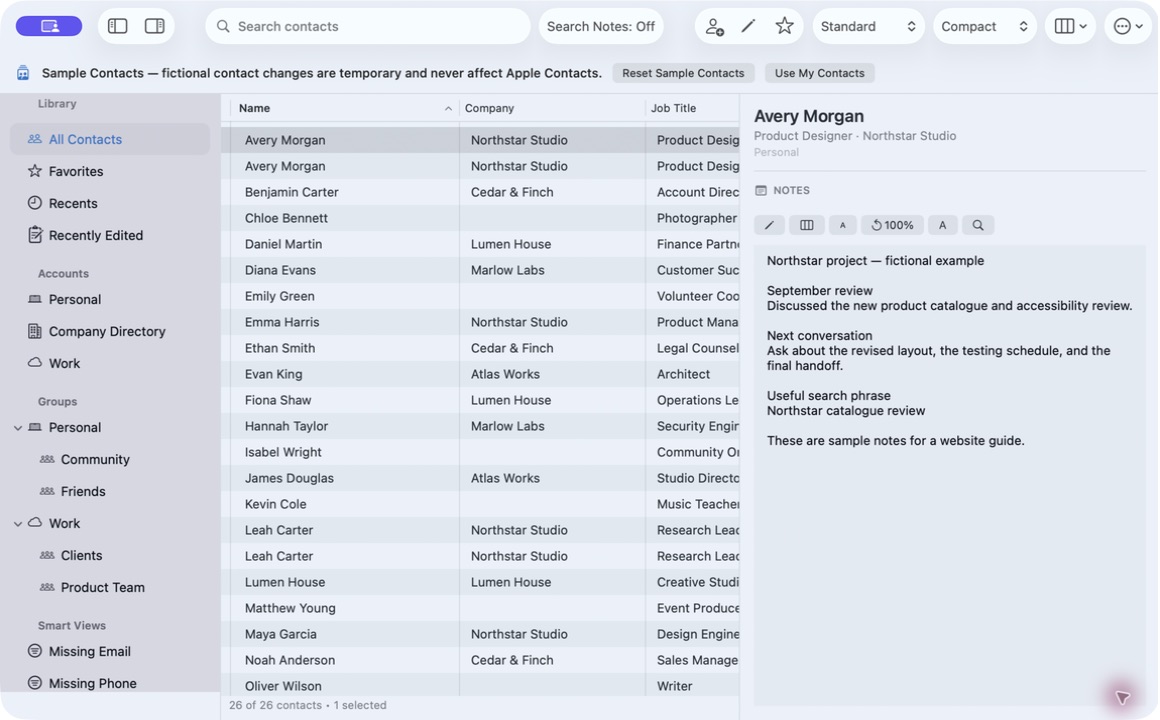1160x720 pixels.
Task: Open Missing Phone smart view
Action: point(109,683)
